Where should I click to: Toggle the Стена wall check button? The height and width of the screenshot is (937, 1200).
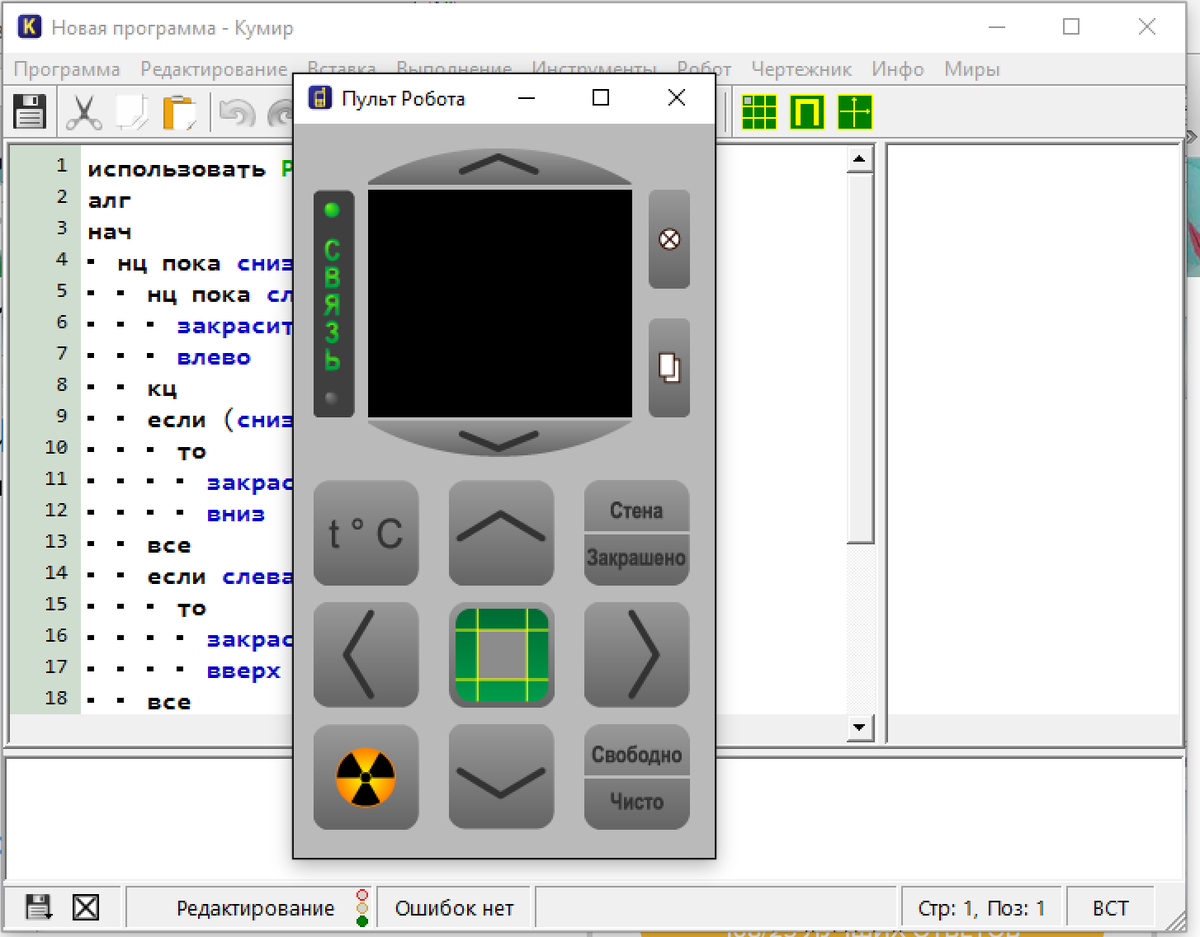pyautogui.click(x=636, y=510)
